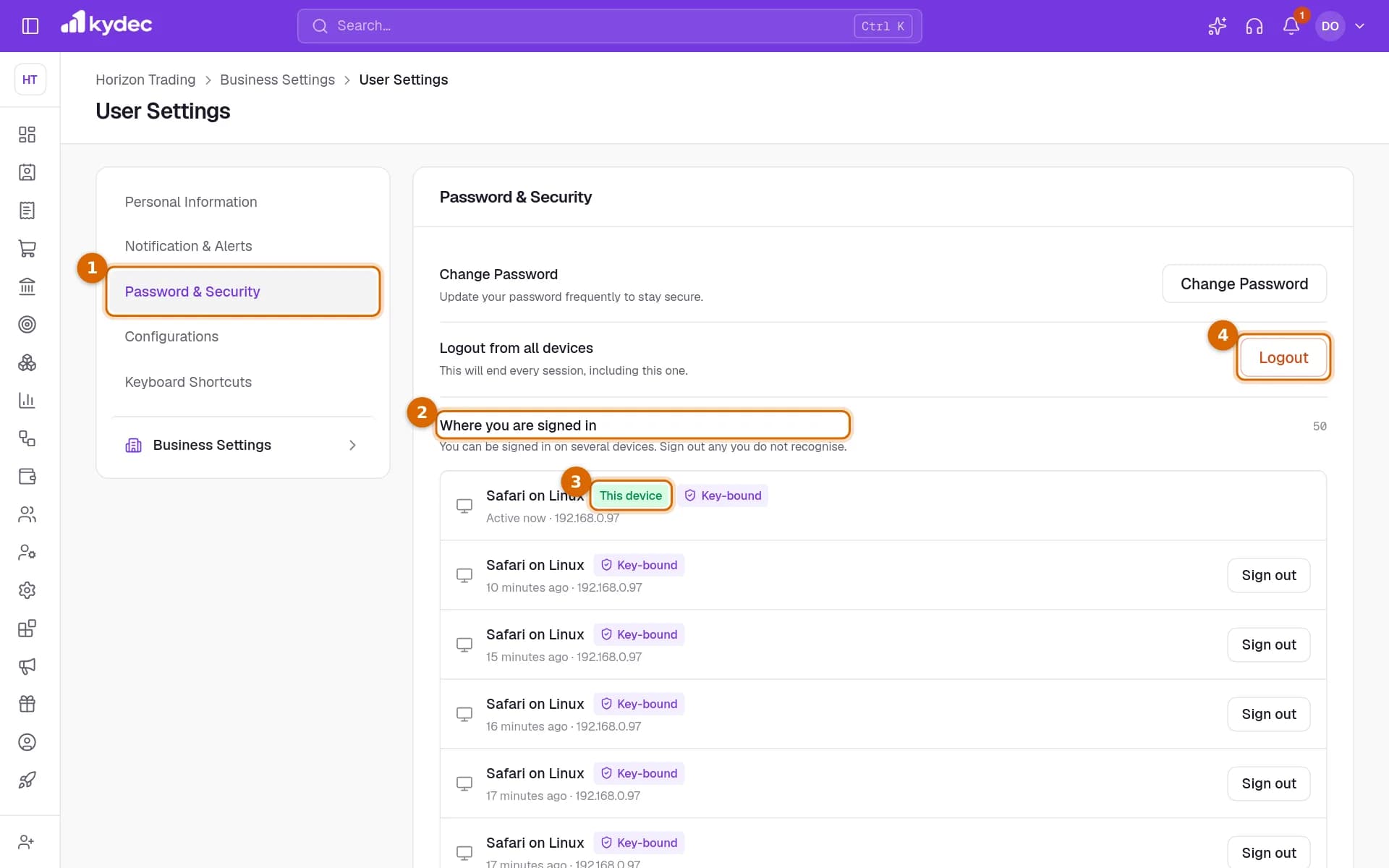The image size is (1389, 868).
Task: Click Logout from all devices button
Action: coord(1283,357)
